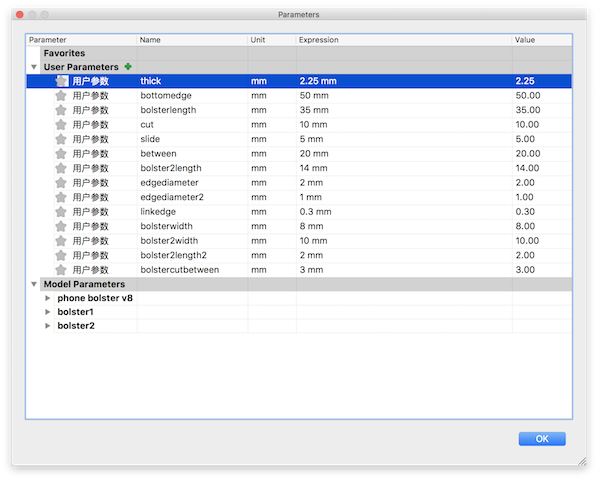Select the bolster2length name cell
The height and width of the screenshot is (480, 598).
click(192, 168)
